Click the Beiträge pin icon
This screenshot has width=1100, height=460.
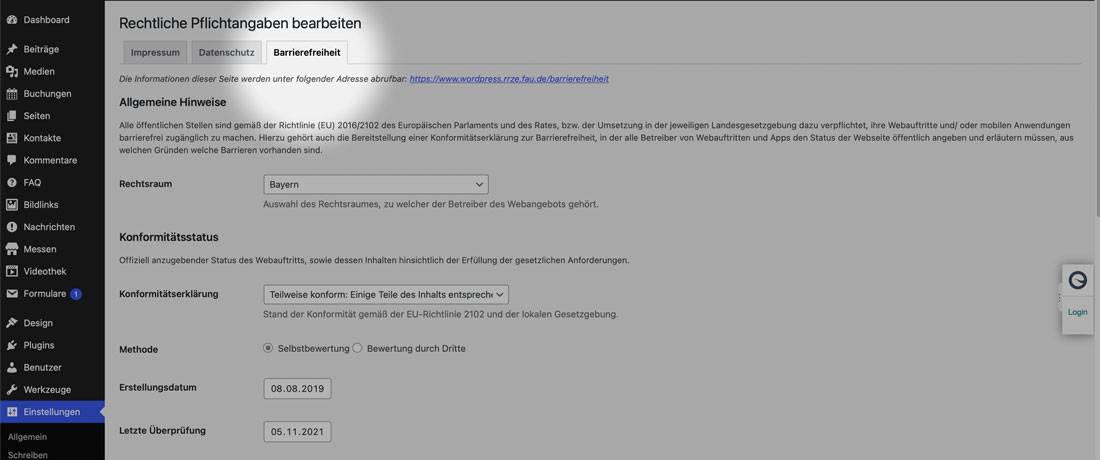click(x=12, y=49)
